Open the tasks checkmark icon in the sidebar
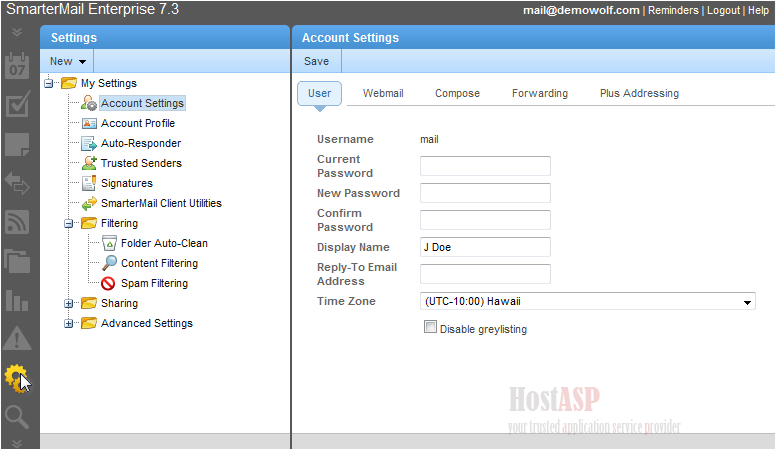The height and width of the screenshot is (450, 776). coord(17,104)
